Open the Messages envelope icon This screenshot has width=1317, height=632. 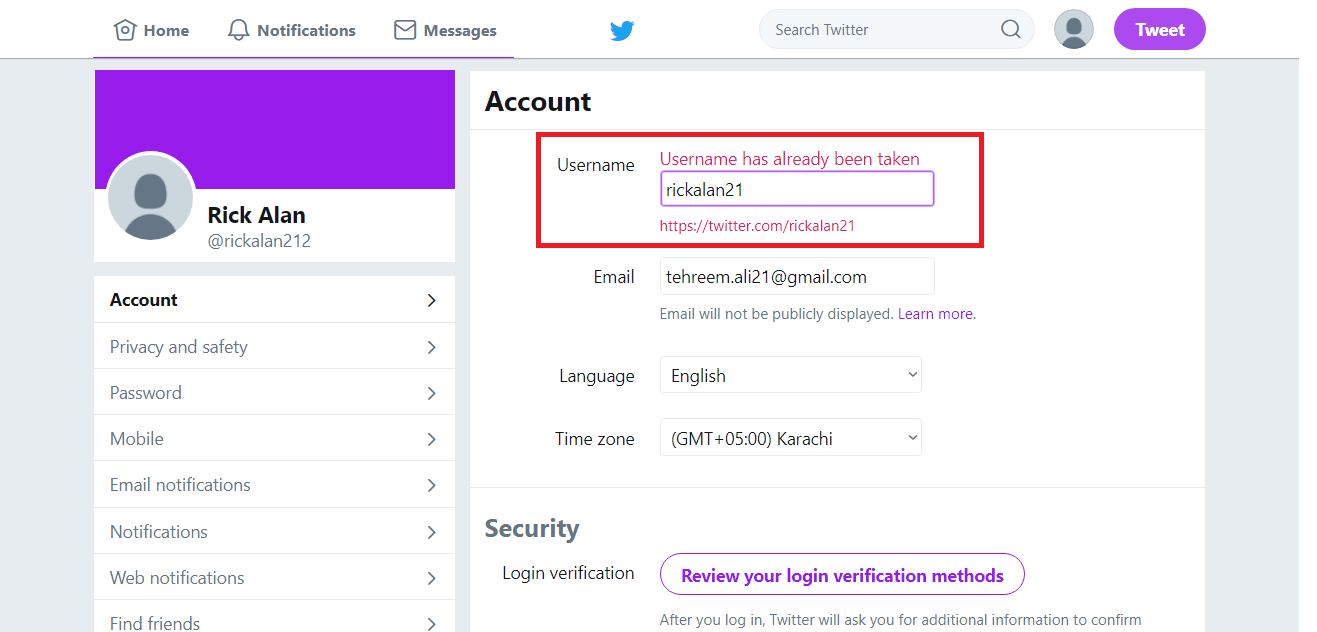pyautogui.click(x=404, y=29)
